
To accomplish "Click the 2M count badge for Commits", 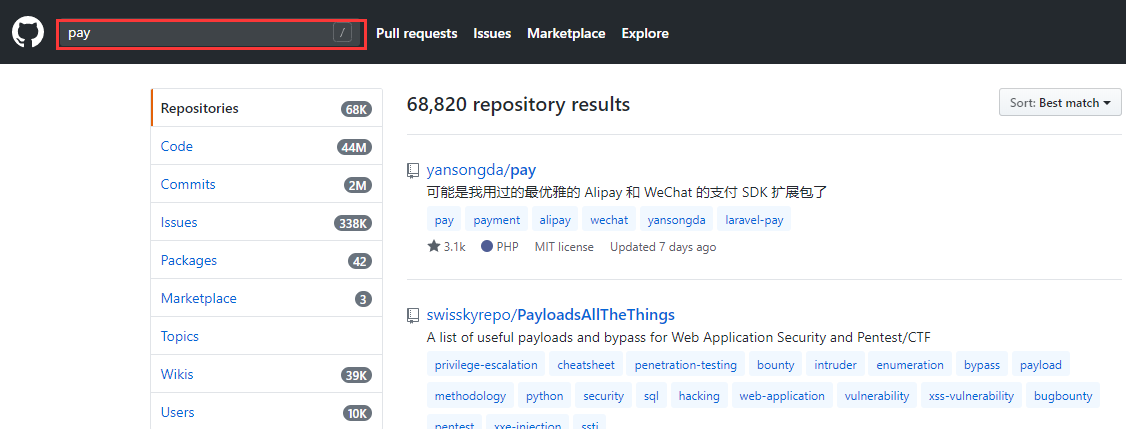I will coord(358,185).
